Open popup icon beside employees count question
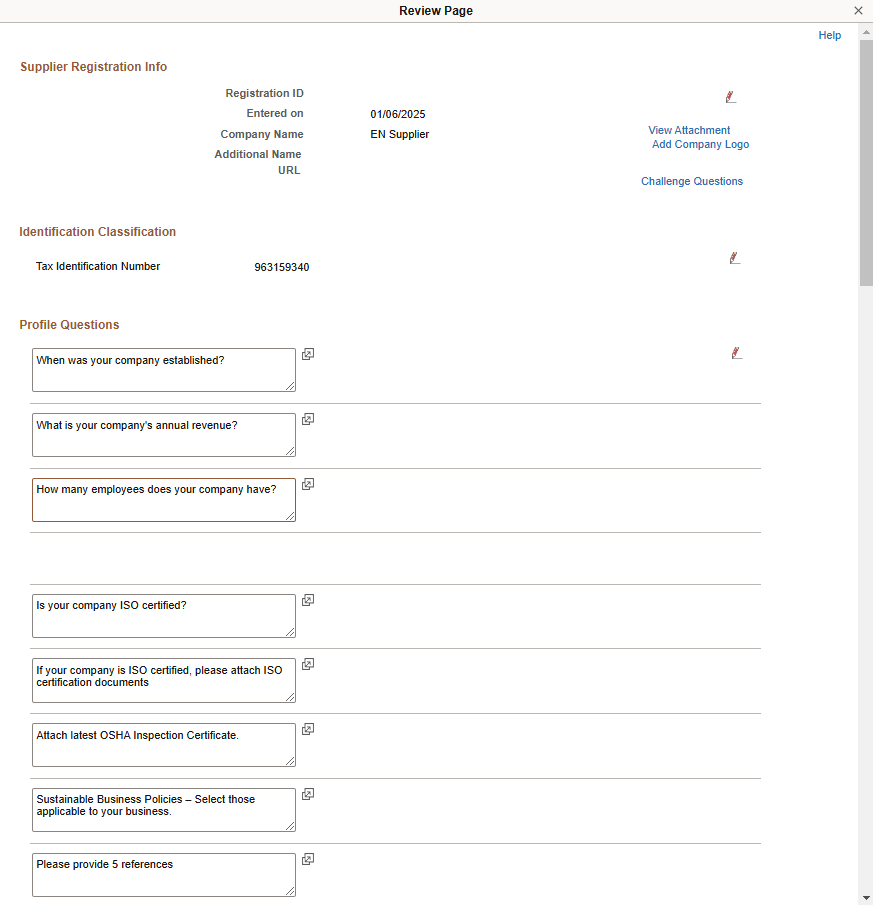873x905 pixels. pos(308,484)
